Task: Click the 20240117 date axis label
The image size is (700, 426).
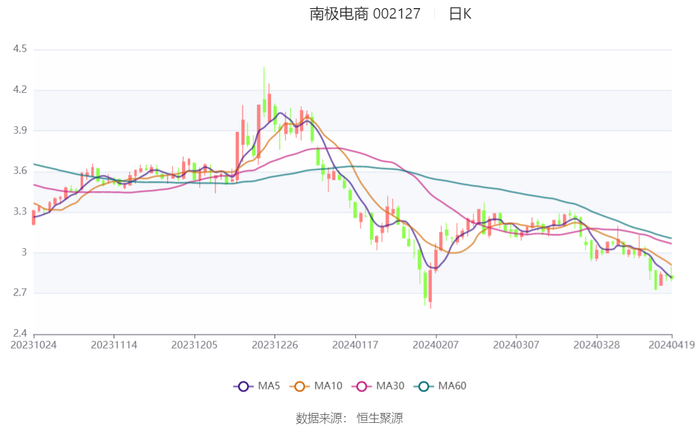Action: (x=355, y=344)
